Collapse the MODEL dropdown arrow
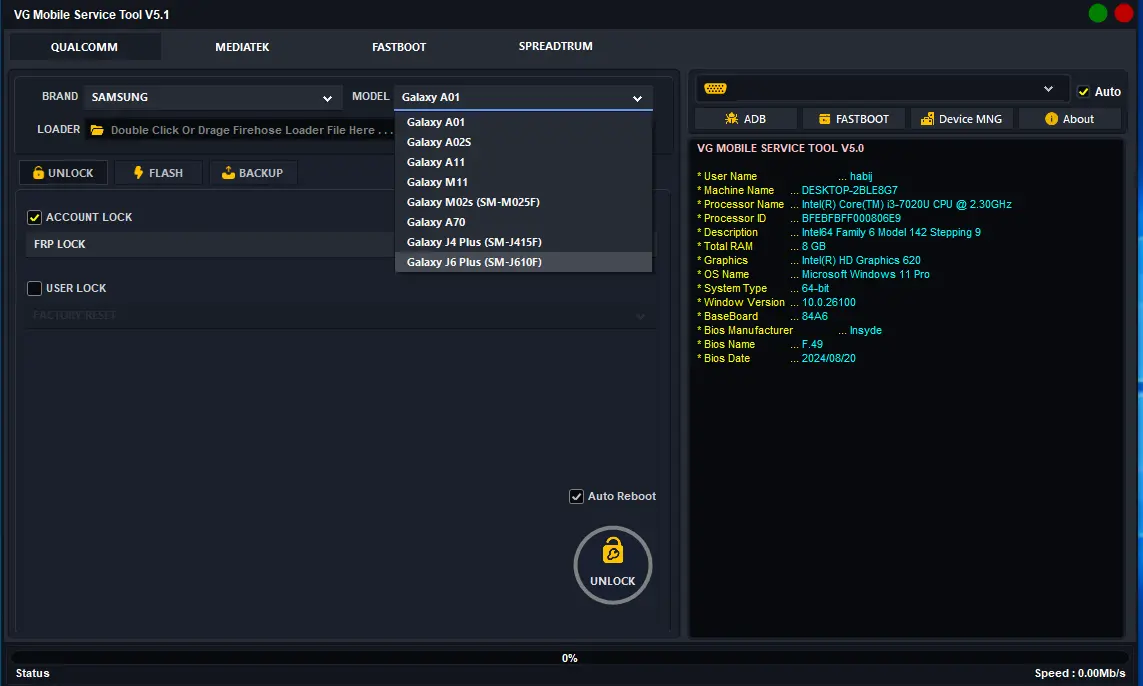 637,98
